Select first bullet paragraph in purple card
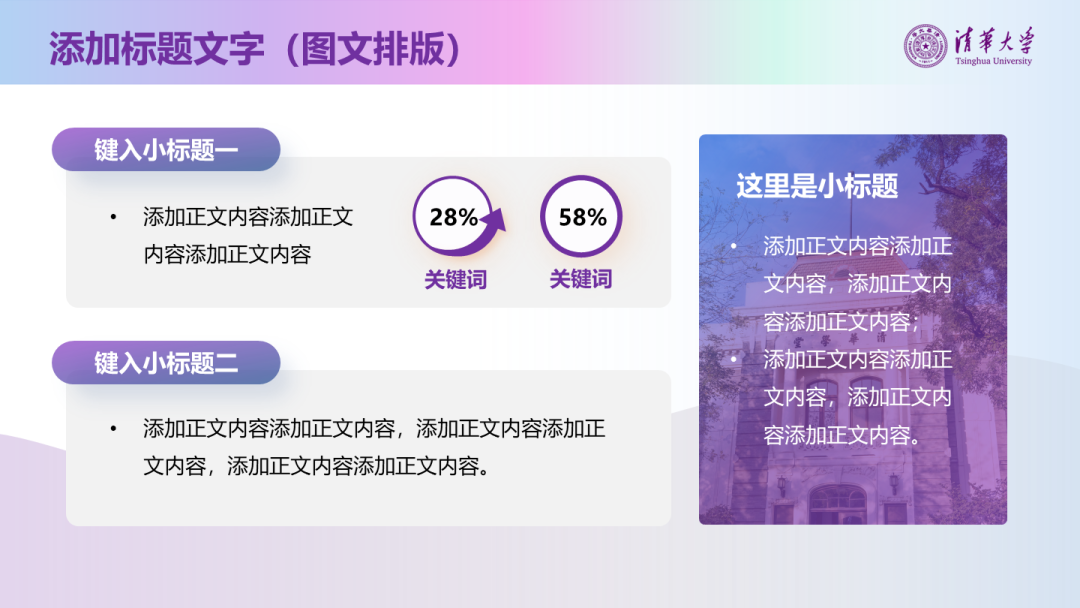1080x608 pixels. (x=857, y=284)
